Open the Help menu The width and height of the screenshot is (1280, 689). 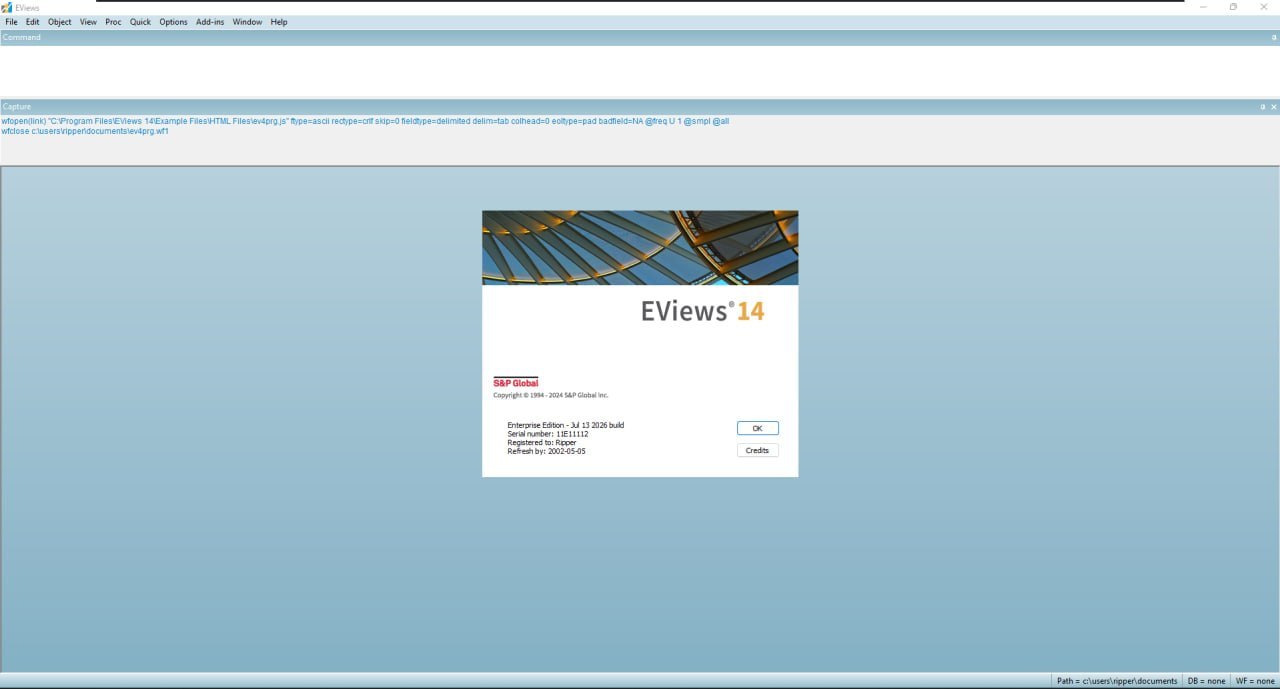279,22
